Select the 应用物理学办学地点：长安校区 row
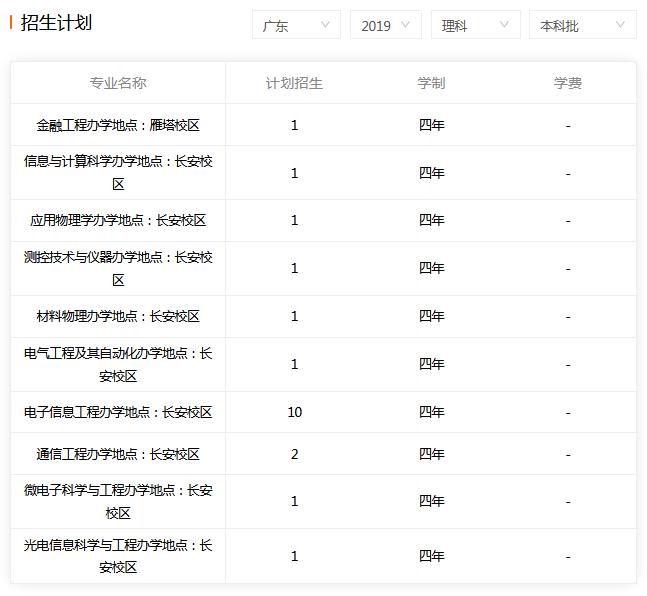 click(x=324, y=220)
